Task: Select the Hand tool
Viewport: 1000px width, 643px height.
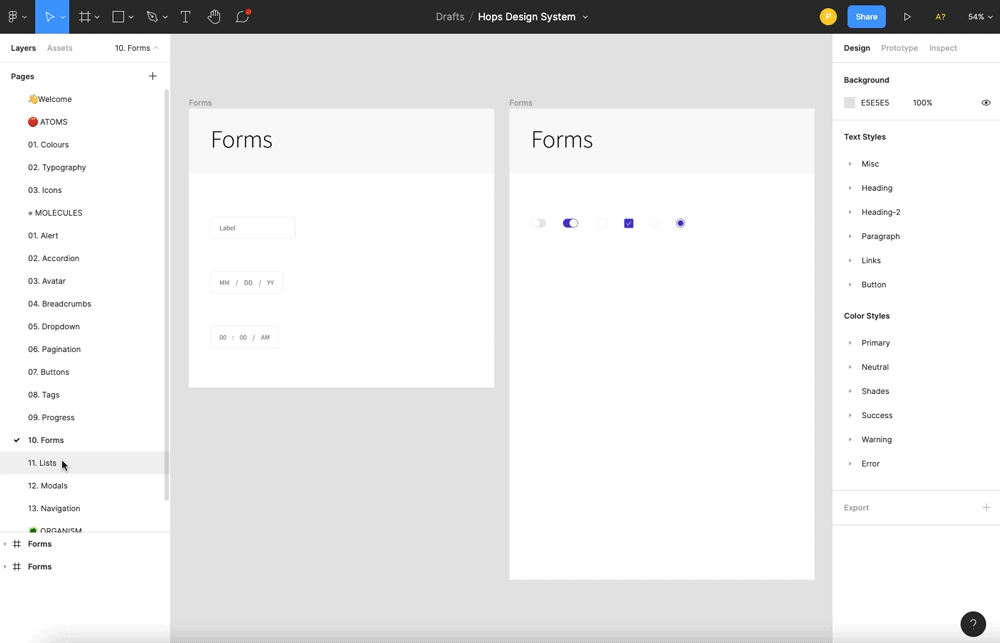Action: click(214, 17)
